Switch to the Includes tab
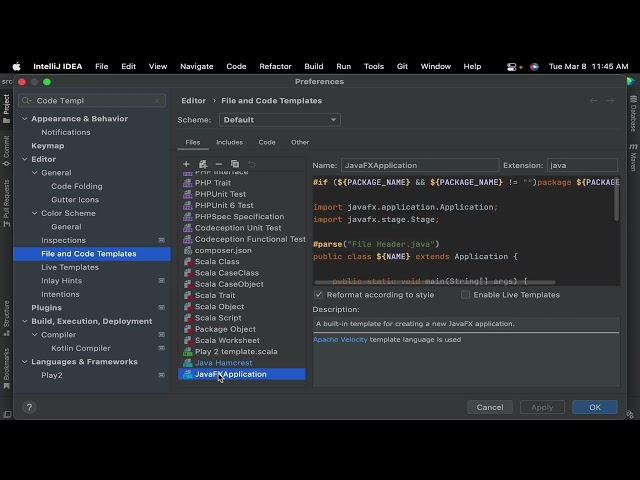Screen dimensions: 640x480 click(x=229, y=142)
